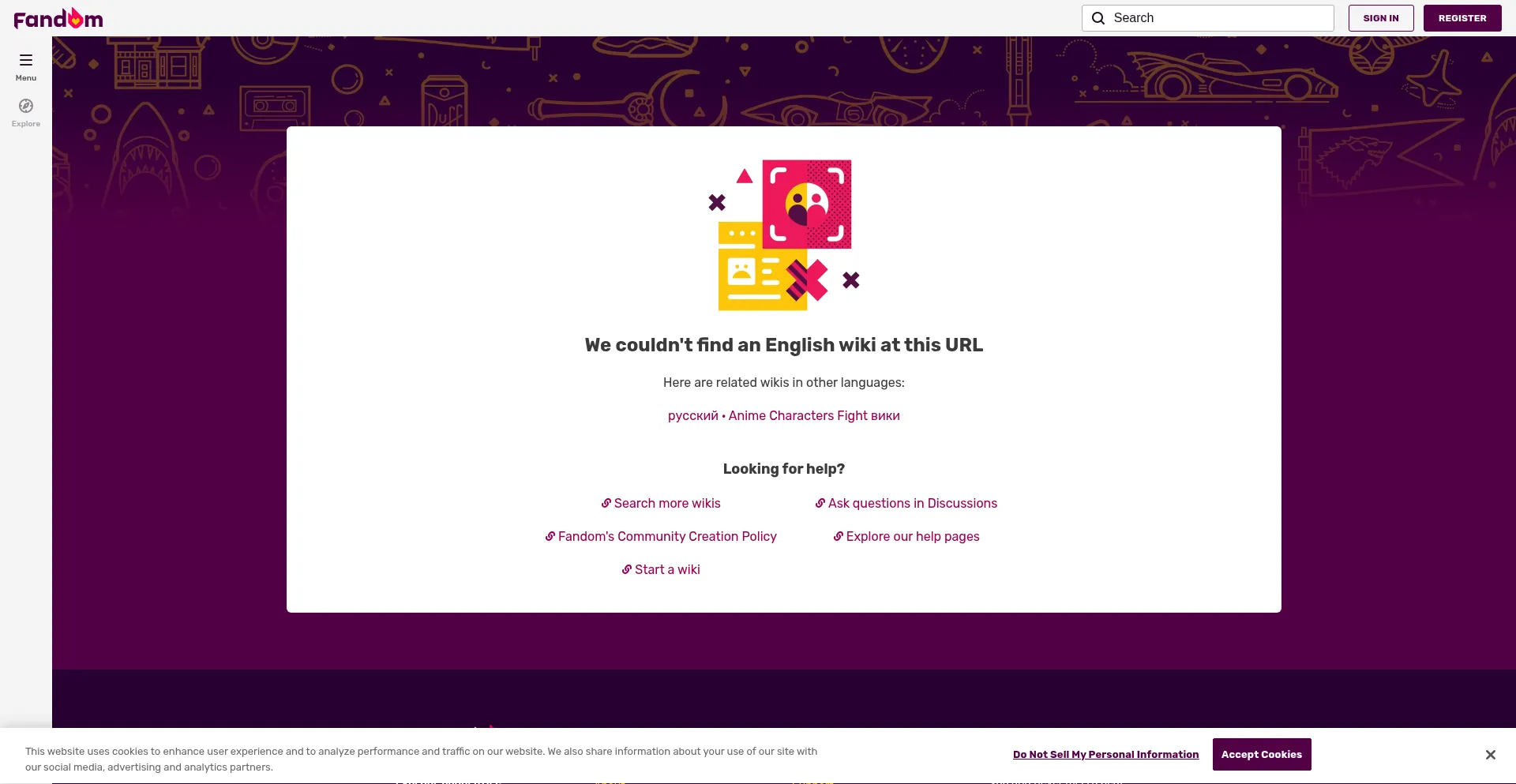Screen dimensions: 1516x784
Task: Click the cookie notice message text
Action: tap(422, 760)
